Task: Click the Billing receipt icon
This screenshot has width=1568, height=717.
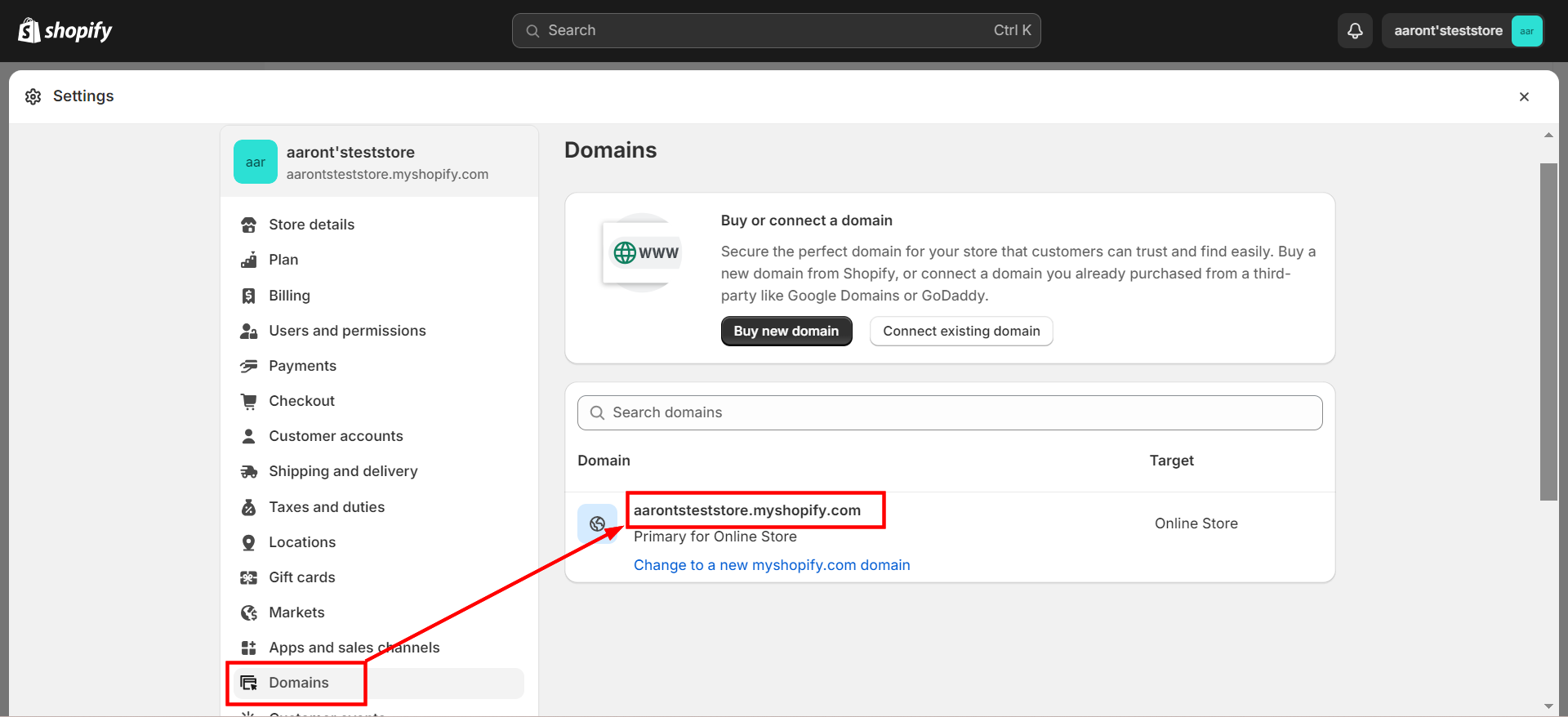Action: click(249, 296)
